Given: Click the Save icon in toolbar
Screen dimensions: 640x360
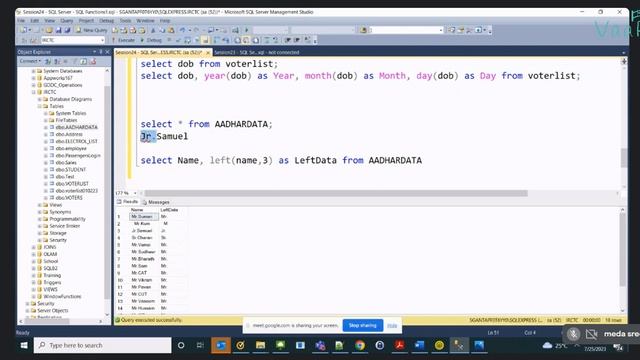Looking at the screenshot, I should (x=58, y=30).
